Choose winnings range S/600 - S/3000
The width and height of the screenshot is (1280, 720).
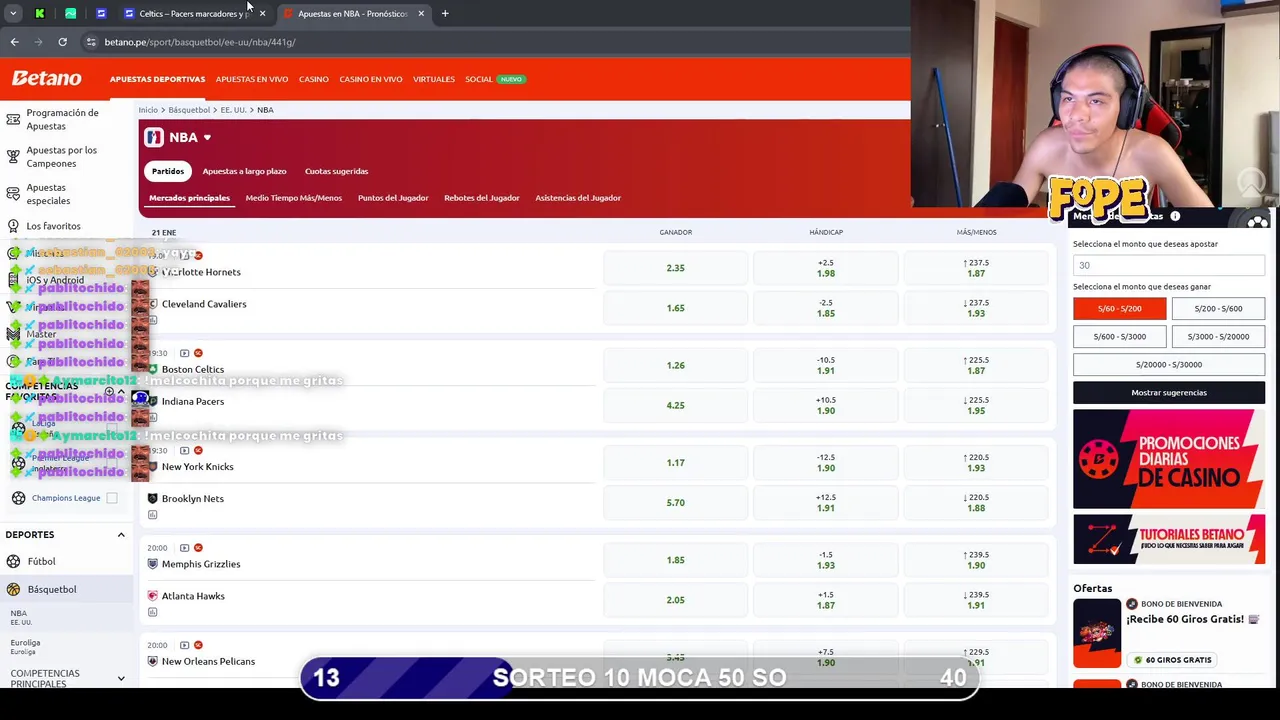(1119, 337)
